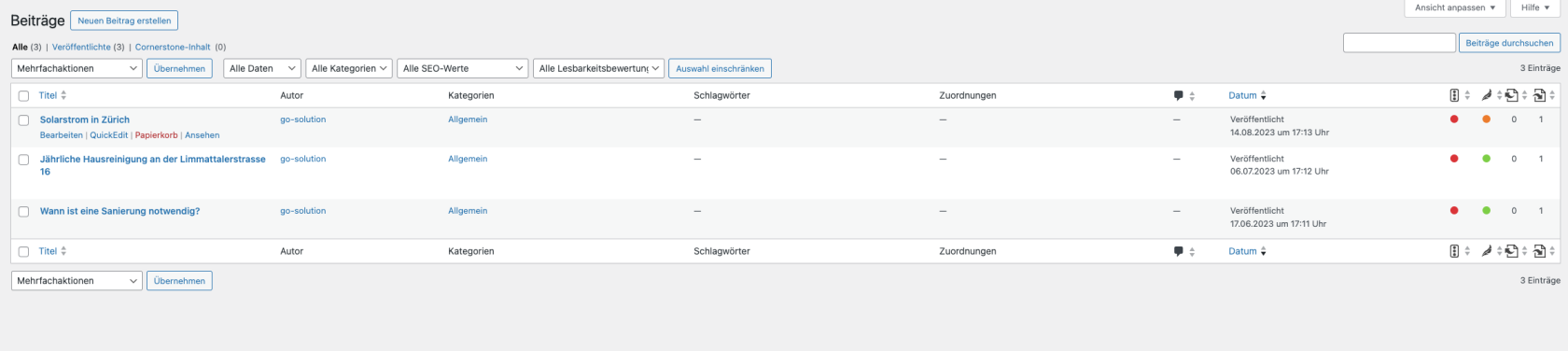Sort by received links icon in bottom footer

point(1540,251)
